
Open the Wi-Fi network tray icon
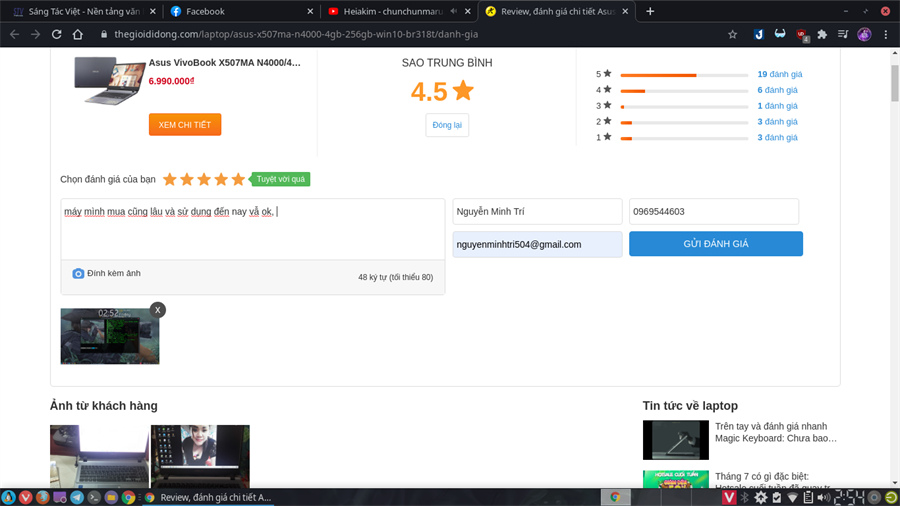tap(792, 497)
